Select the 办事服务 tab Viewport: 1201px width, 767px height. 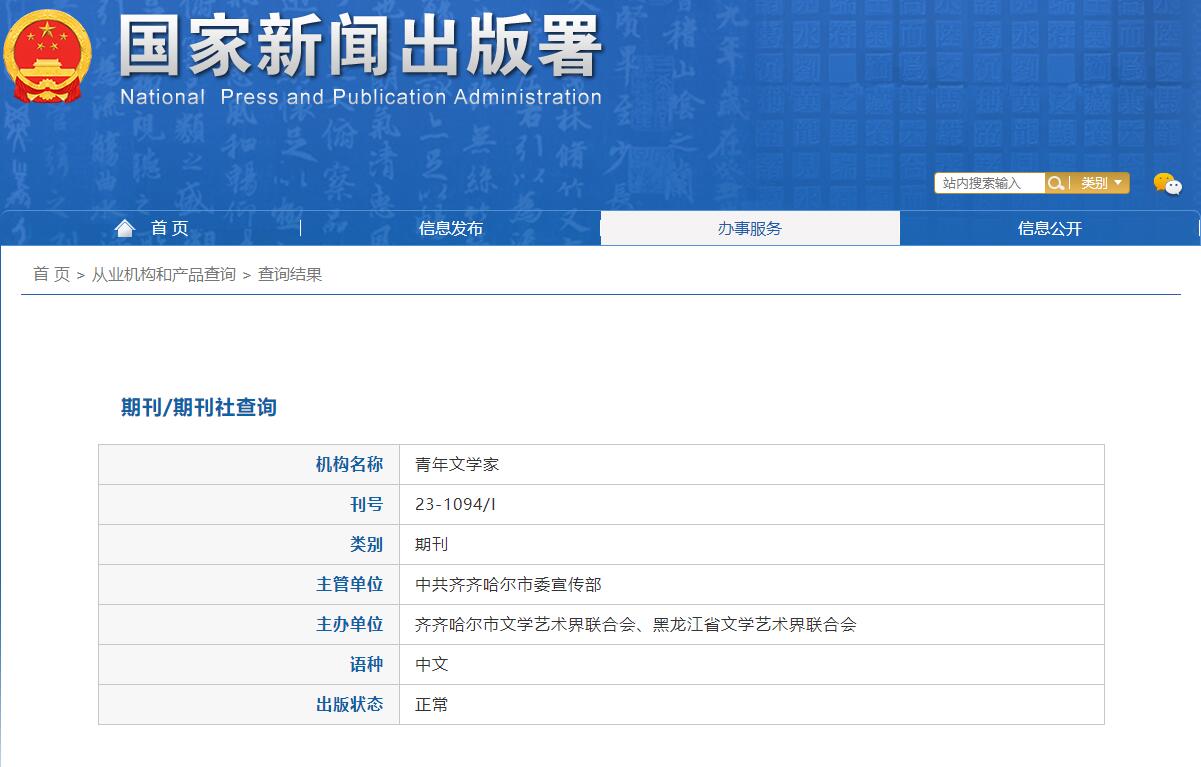click(x=750, y=228)
